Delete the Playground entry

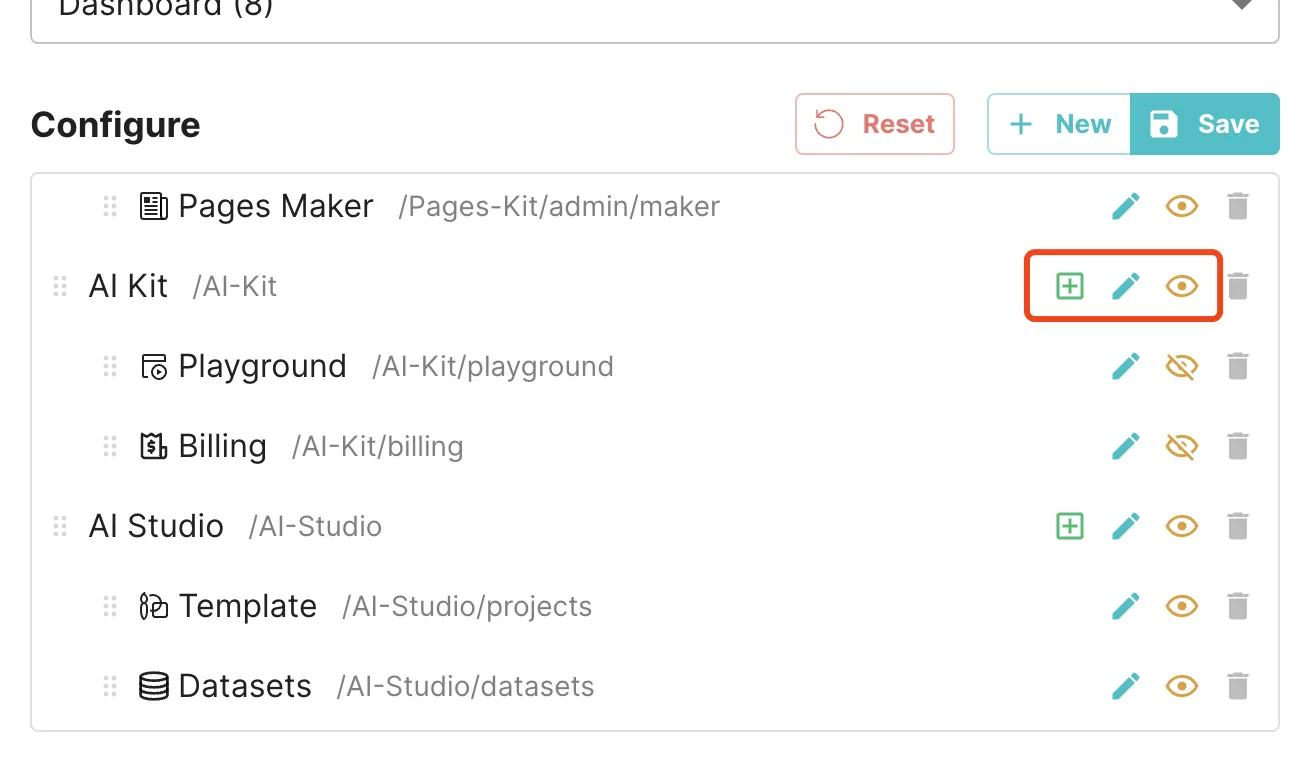click(x=1238, y=367)
